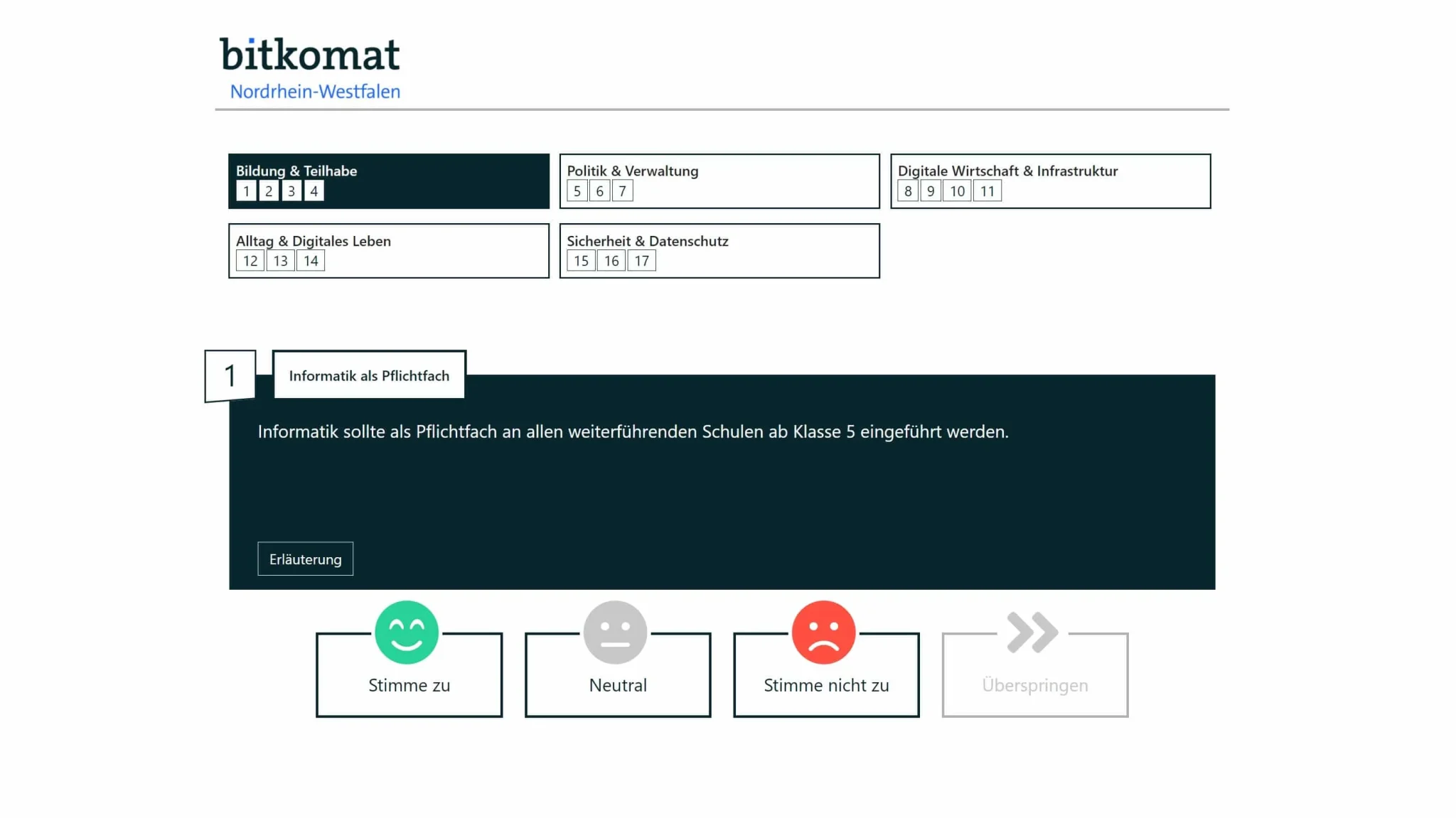1456x818 pixels.
Task: Open the Sicherheit & Datenschutz category
Action: (x=719, y=250)
